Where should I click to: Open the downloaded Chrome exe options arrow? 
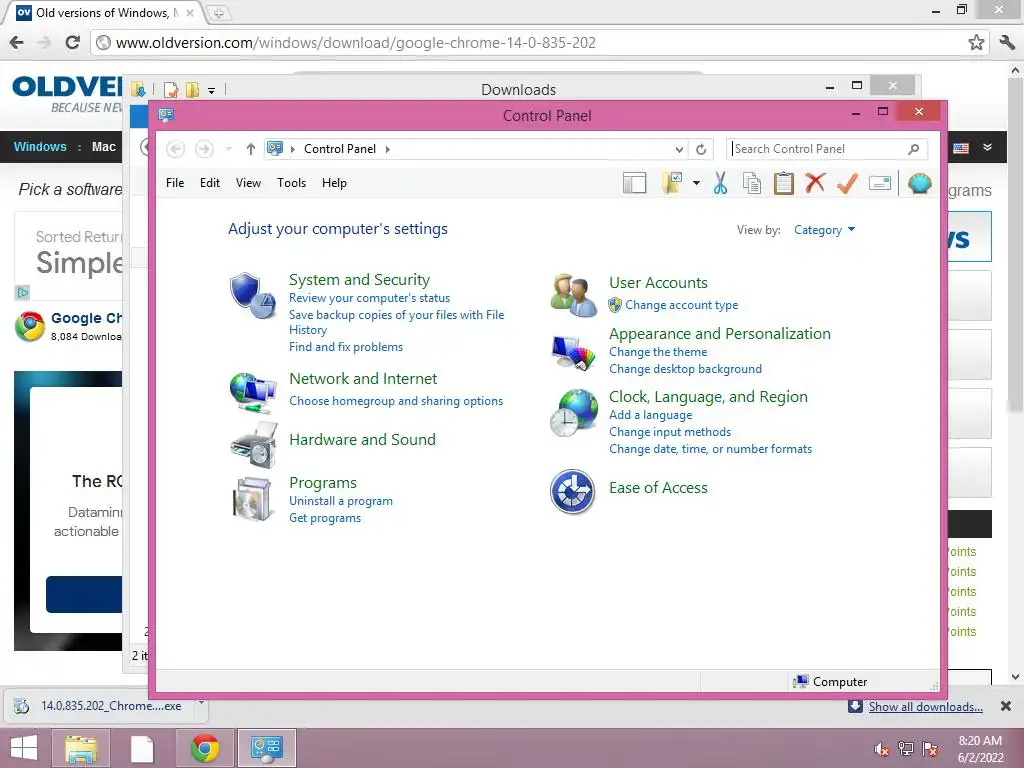(x=201, y=703)
